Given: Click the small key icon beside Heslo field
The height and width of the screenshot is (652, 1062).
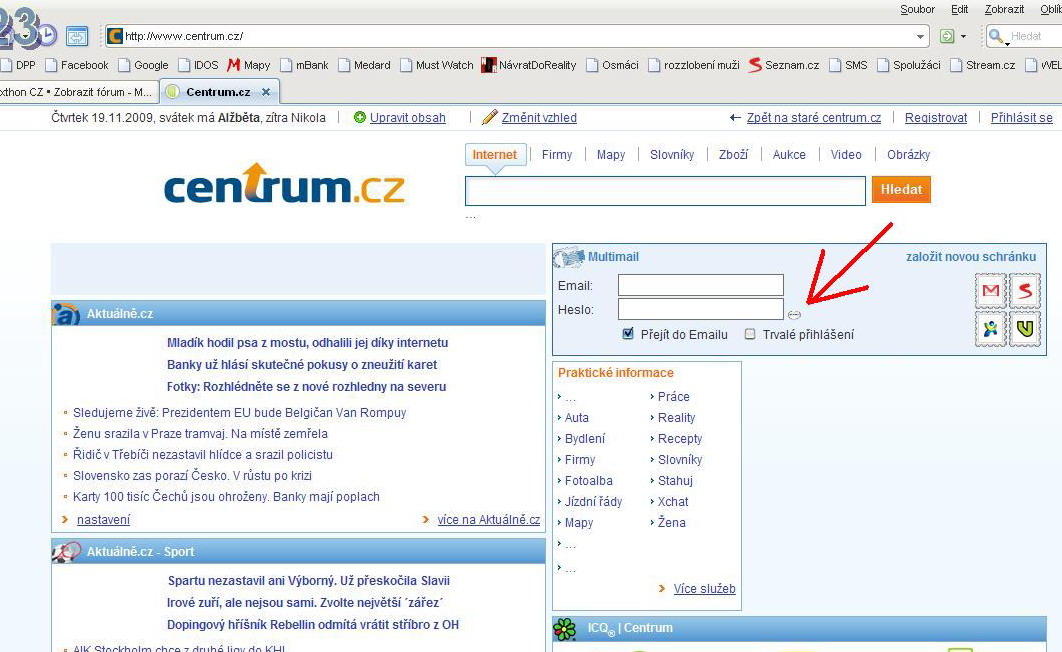Looking at the screenshot, I should (x=794, y=314).
